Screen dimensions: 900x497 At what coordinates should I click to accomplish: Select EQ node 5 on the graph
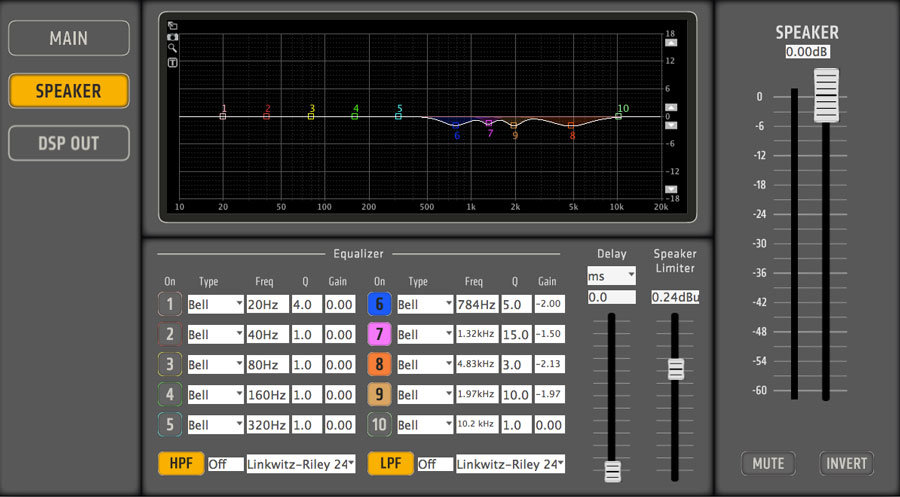click(x=398, y=117)
